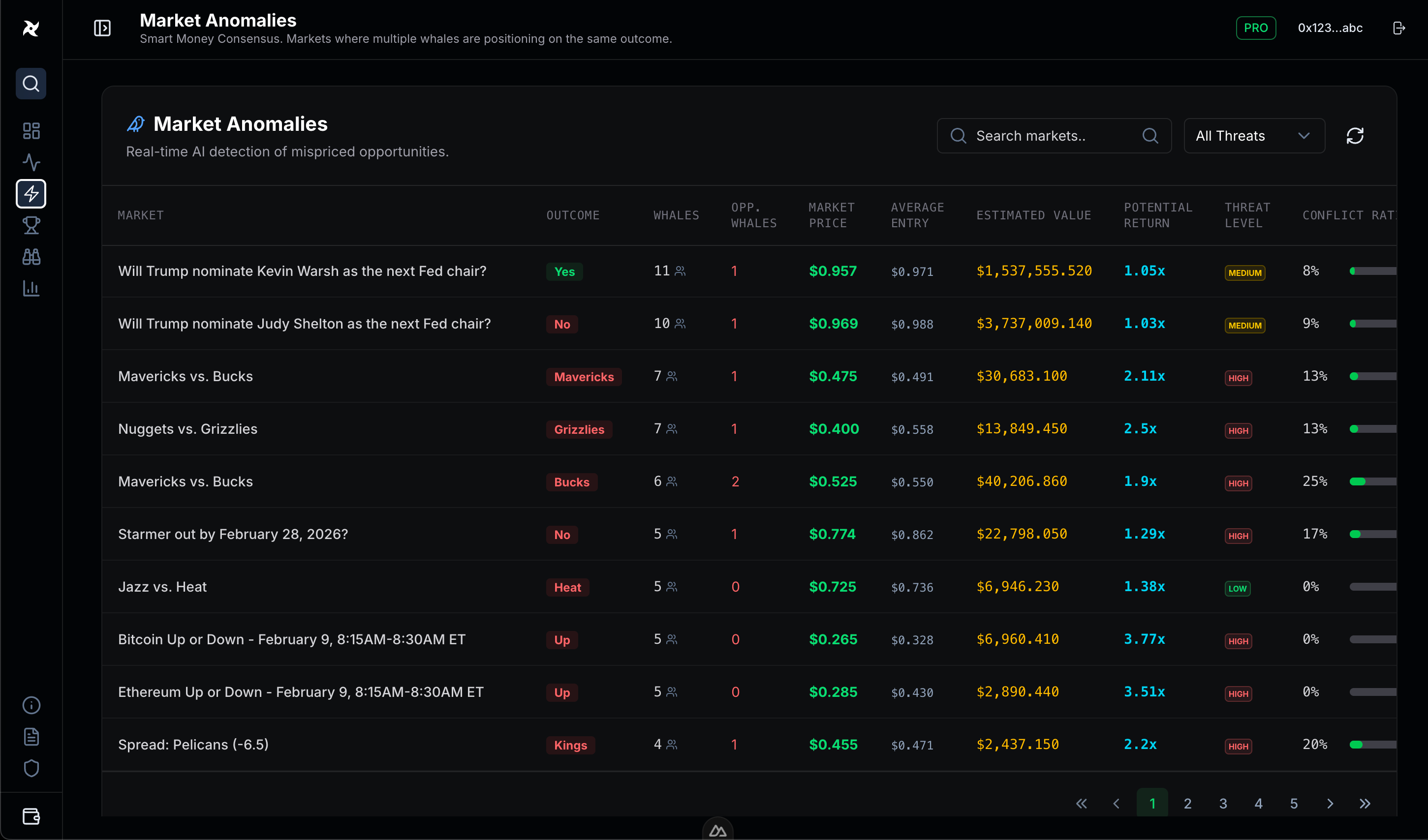Viewport: 1428px width, 840px height.
Task: Click wallet address 0x123...abc
Action: point(1330,28)
